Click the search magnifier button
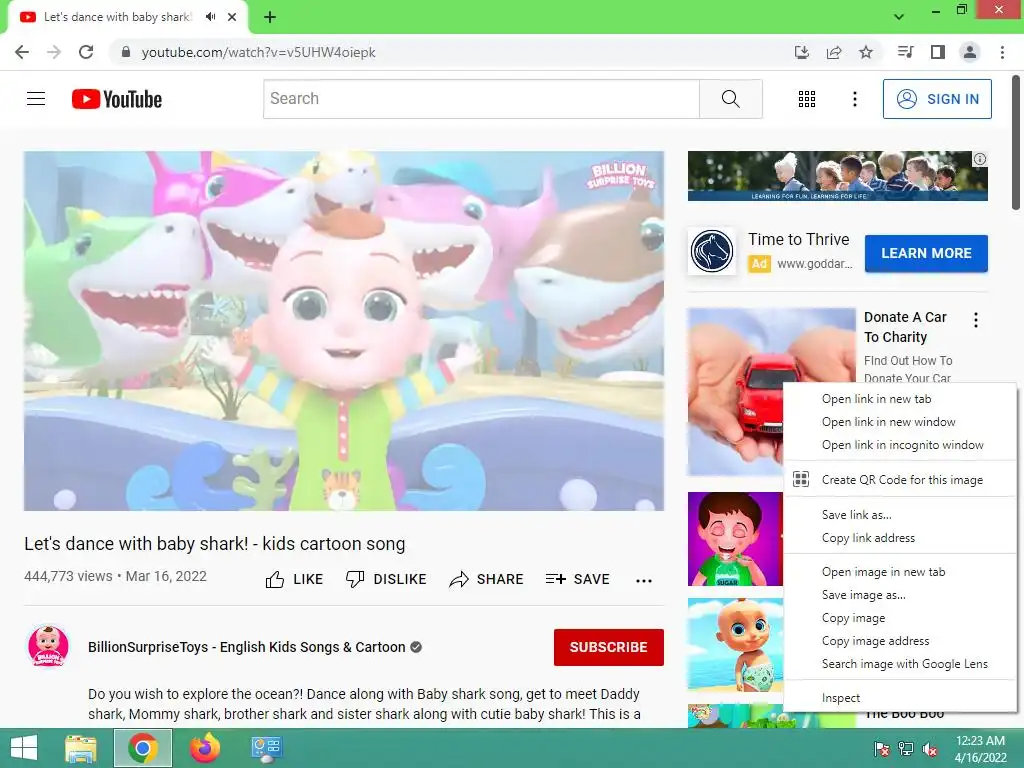This screenshot has width=1024, height=768. tap(731, 99)
